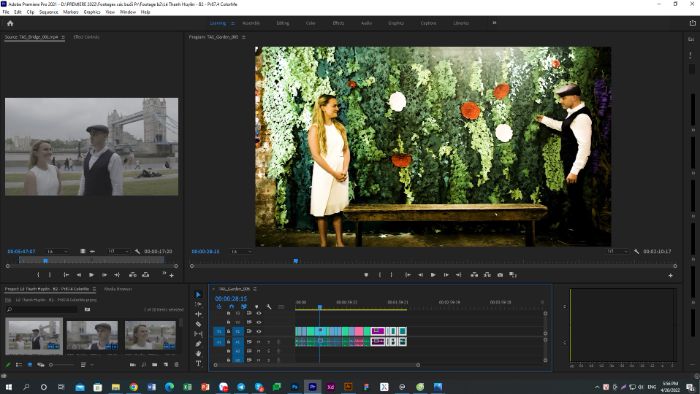Toggle Linked Selection in timeline

tap(244, 307)
